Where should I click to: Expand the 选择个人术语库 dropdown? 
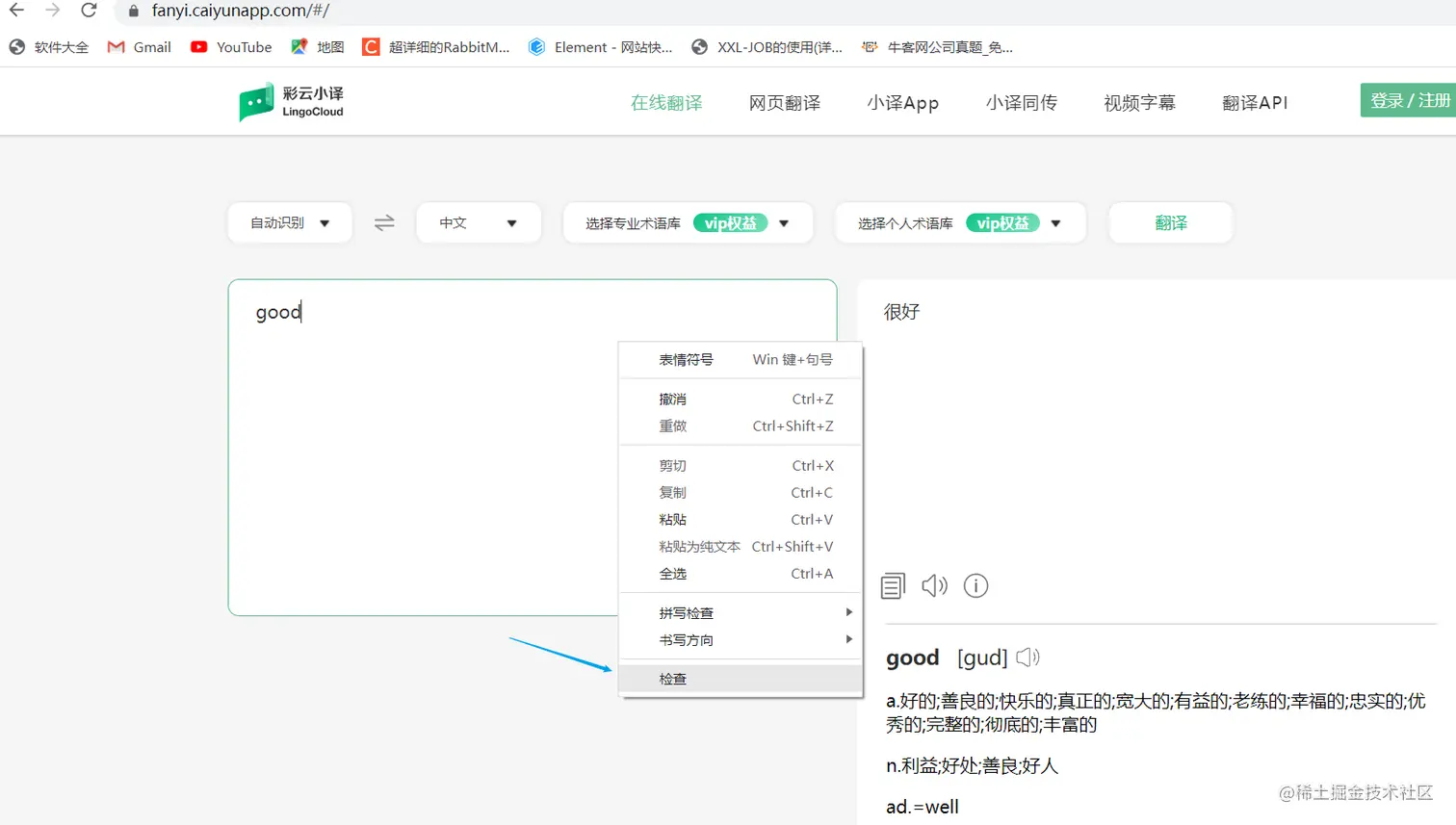coord(960,222)
